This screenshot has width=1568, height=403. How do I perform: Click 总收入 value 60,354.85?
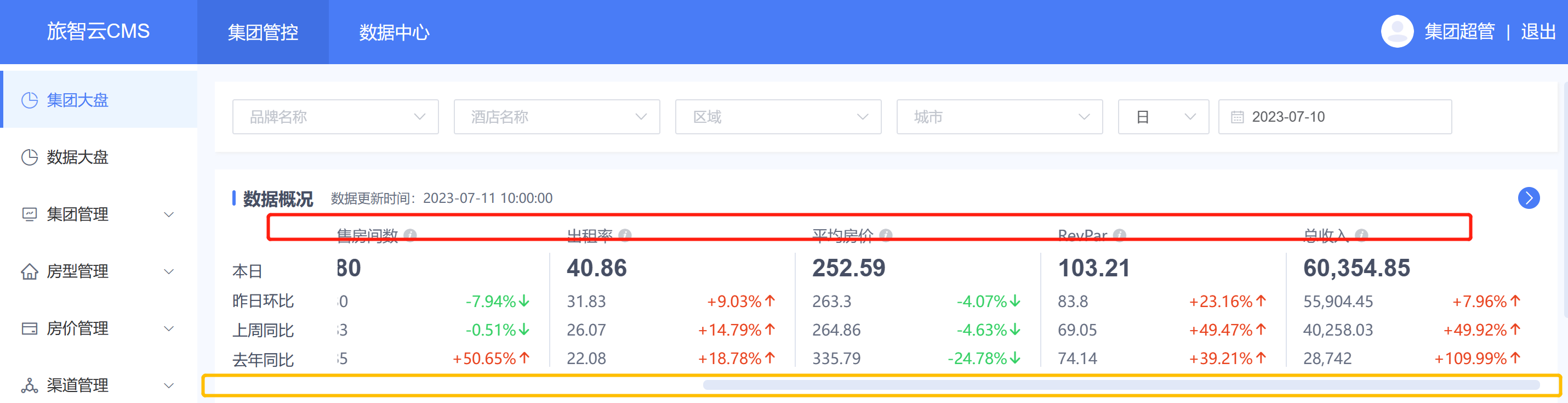click(1356, 268)
